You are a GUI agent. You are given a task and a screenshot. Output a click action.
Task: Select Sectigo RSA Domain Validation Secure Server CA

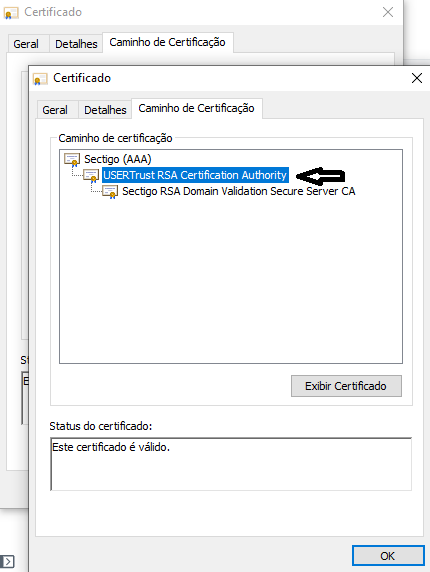tap(239, 191)
